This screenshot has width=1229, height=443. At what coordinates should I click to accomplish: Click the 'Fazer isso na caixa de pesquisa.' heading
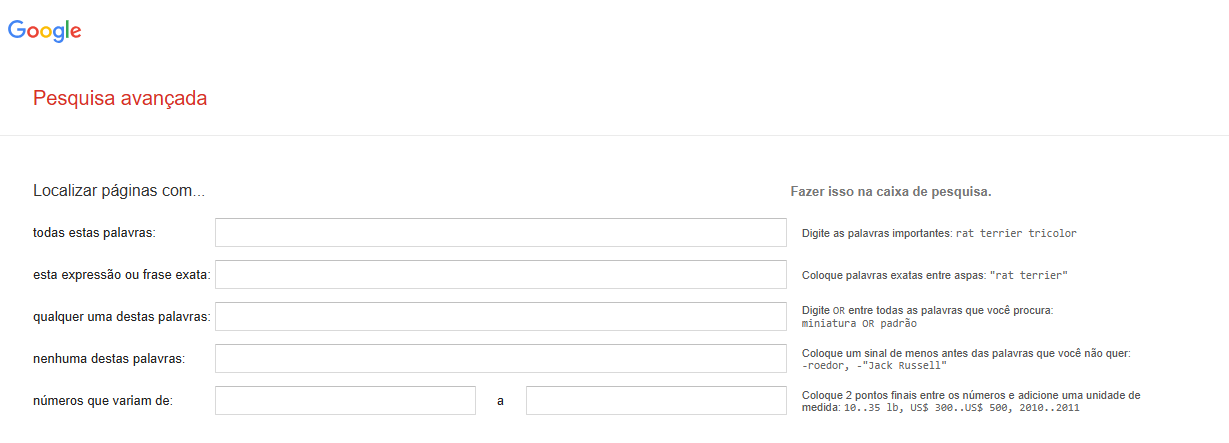point(890,191)
